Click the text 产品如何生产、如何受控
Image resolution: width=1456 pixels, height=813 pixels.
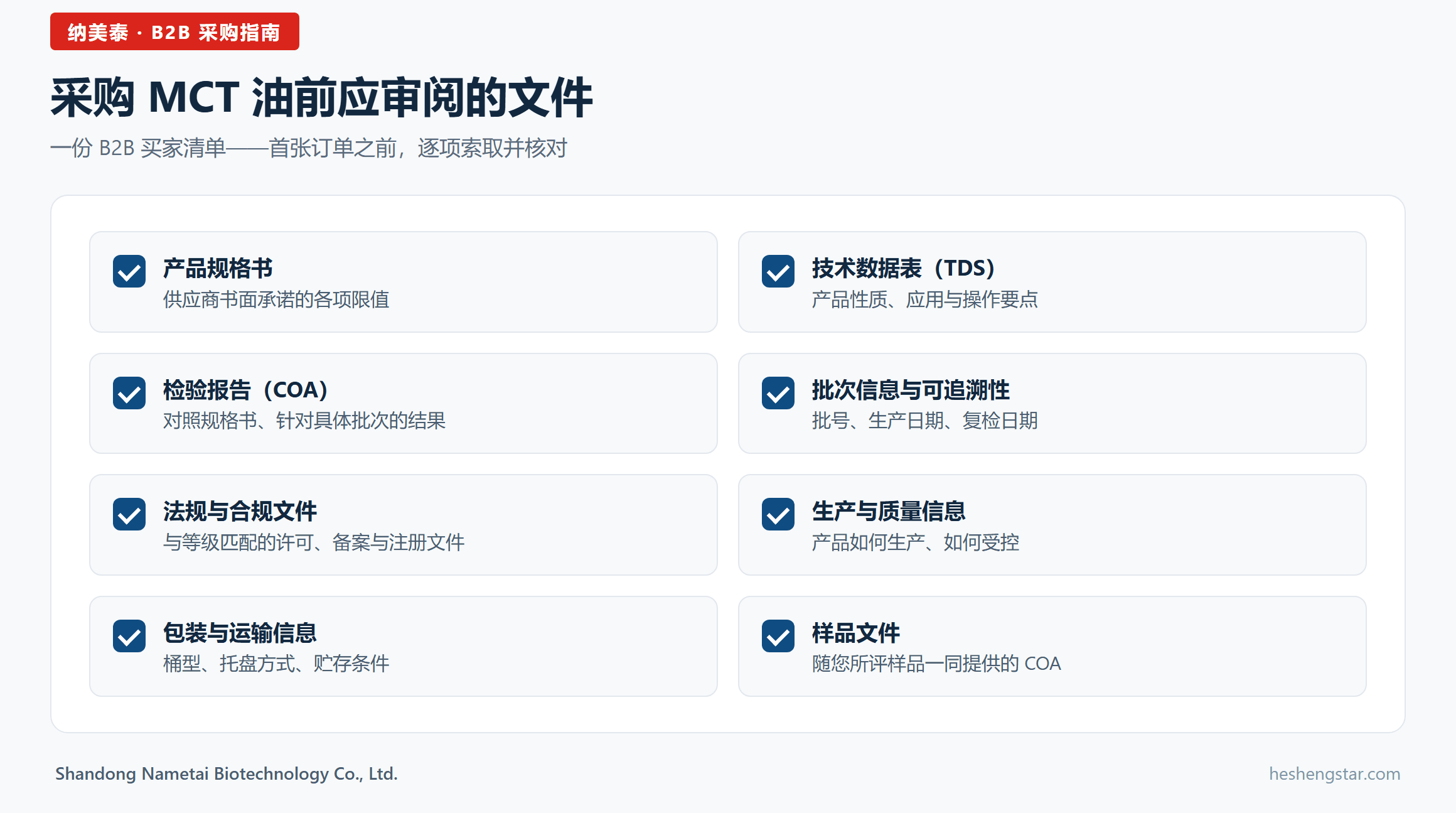tap(916, 542)
